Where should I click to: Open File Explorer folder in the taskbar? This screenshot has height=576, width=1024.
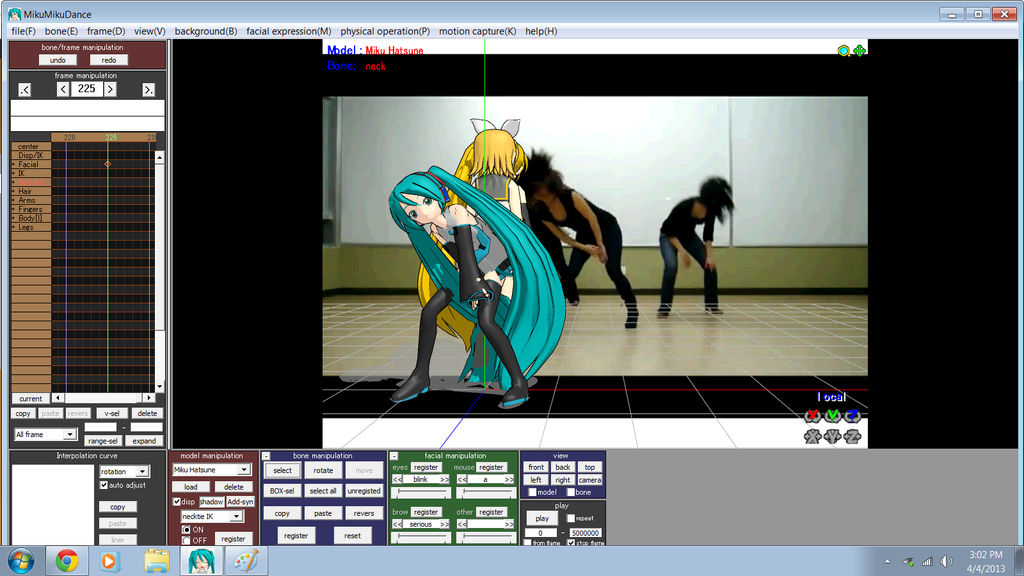[x=157, y=561]
